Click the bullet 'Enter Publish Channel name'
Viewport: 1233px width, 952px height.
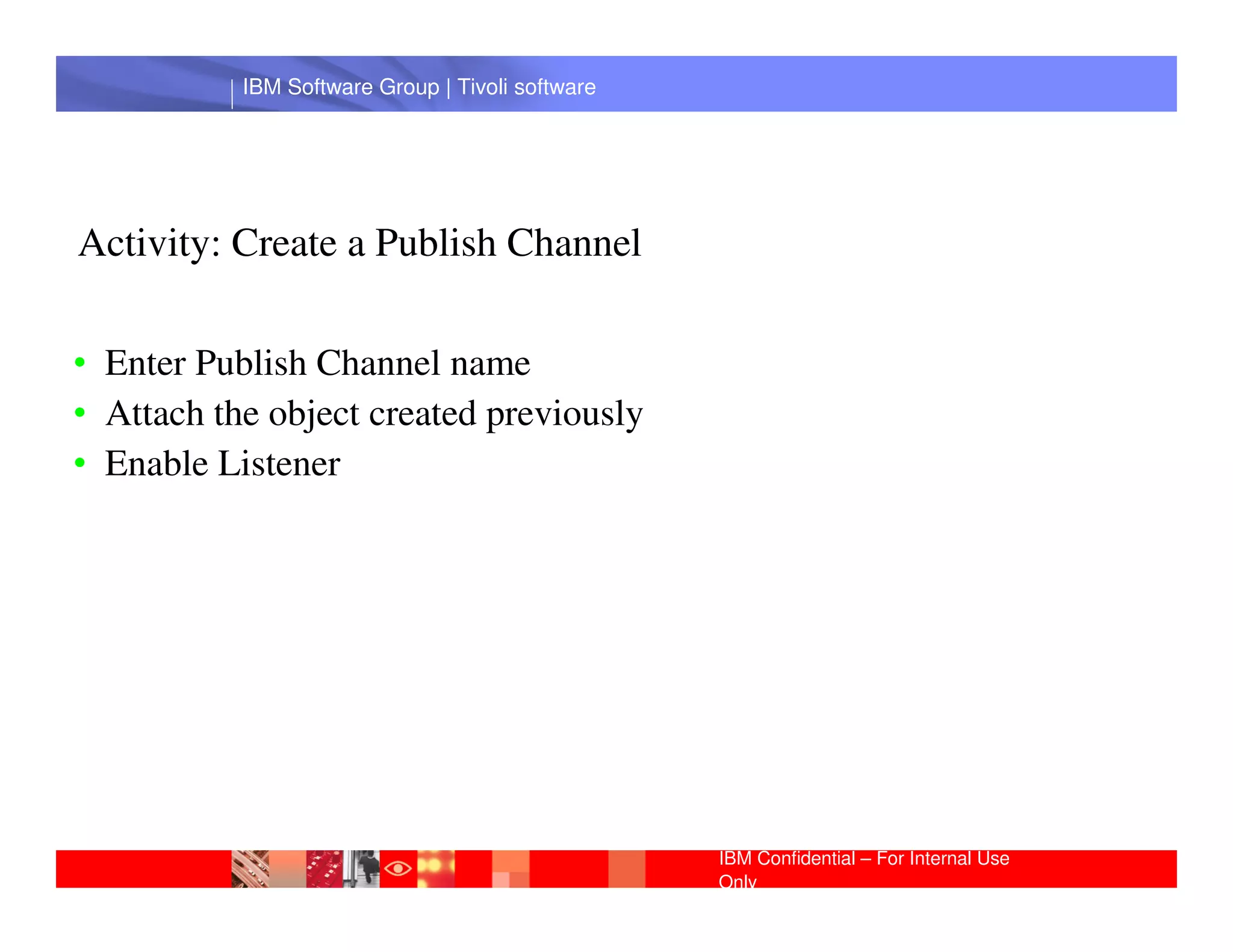317,363
